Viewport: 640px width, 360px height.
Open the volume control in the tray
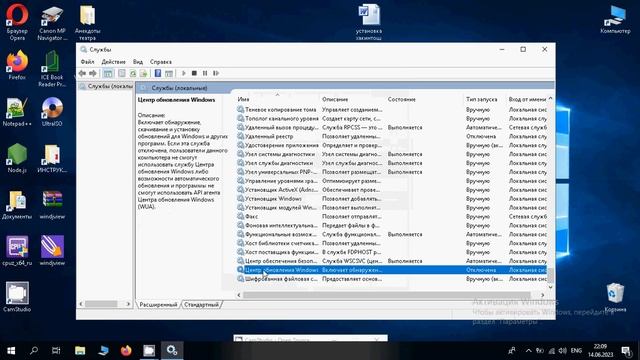pyautogui.click(x=562, y=350)
